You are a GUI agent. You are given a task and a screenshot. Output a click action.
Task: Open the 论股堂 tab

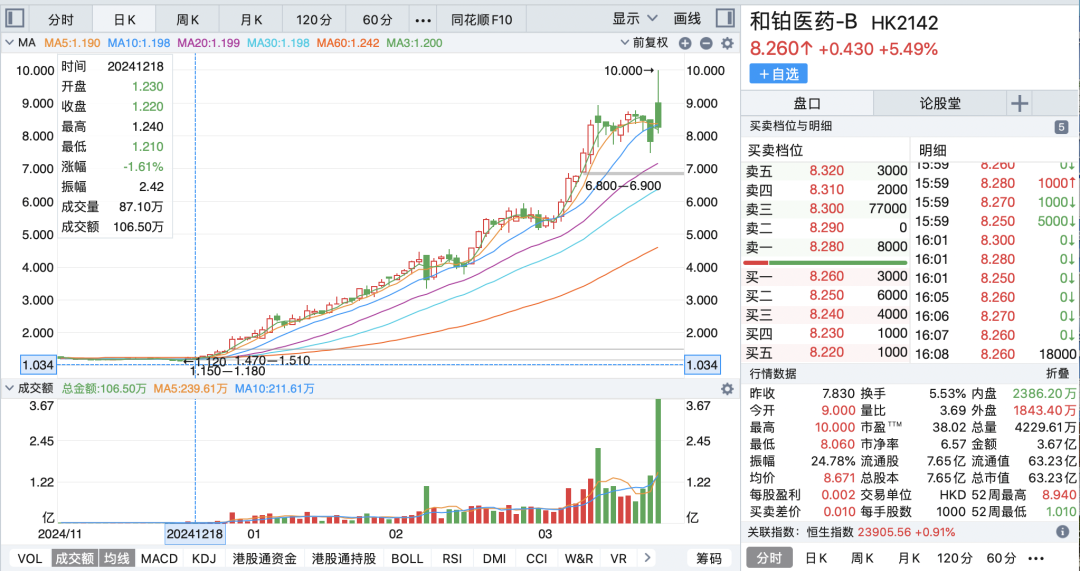tap(940, 103)
